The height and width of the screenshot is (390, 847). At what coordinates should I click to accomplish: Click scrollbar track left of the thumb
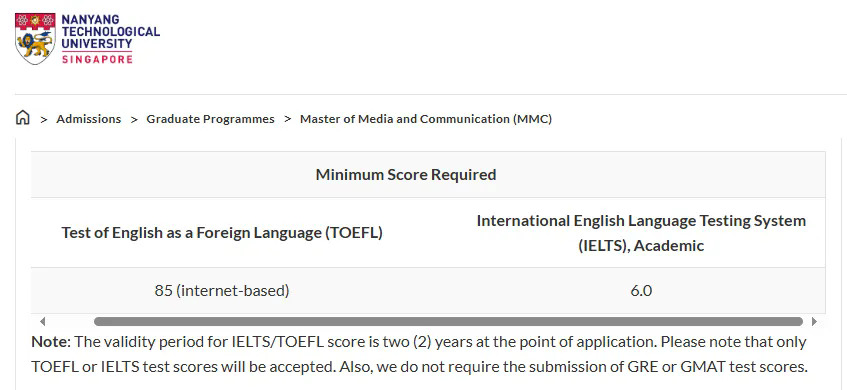click(x=70, y=322)
